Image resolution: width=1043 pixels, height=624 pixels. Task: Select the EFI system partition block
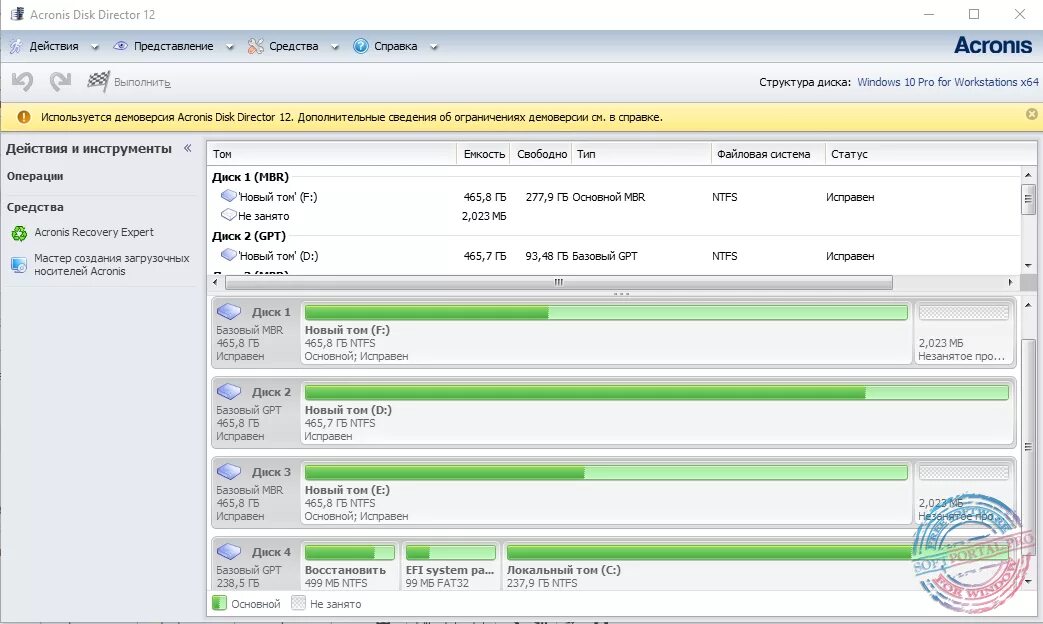[450, 565]
